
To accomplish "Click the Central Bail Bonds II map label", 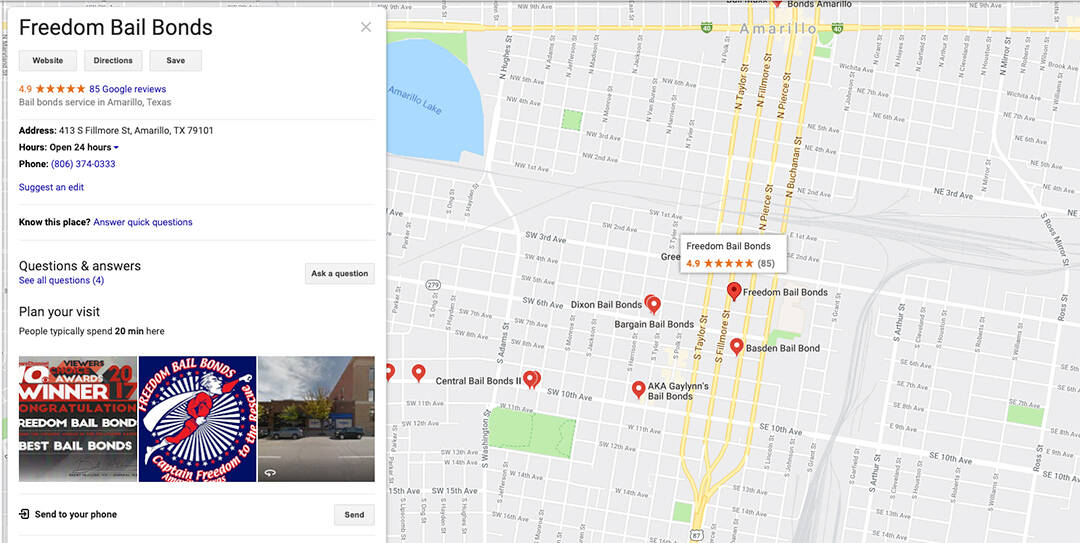I will click(479, 380).
